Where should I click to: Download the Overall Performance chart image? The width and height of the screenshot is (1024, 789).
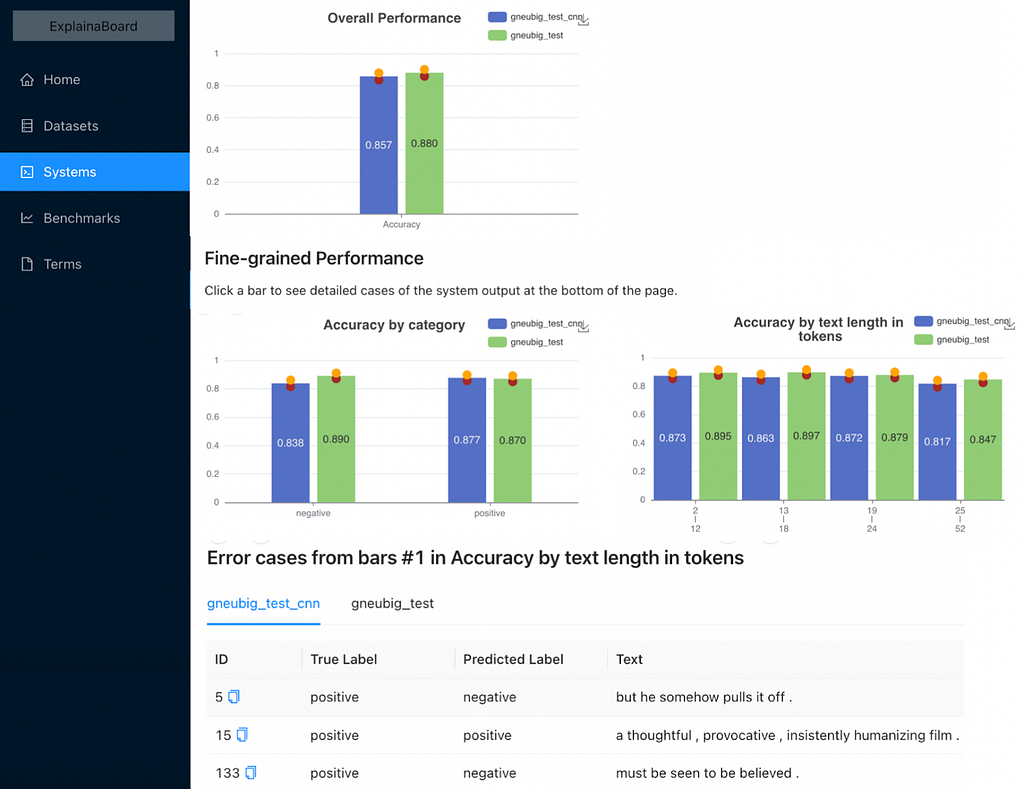[584, 21]
